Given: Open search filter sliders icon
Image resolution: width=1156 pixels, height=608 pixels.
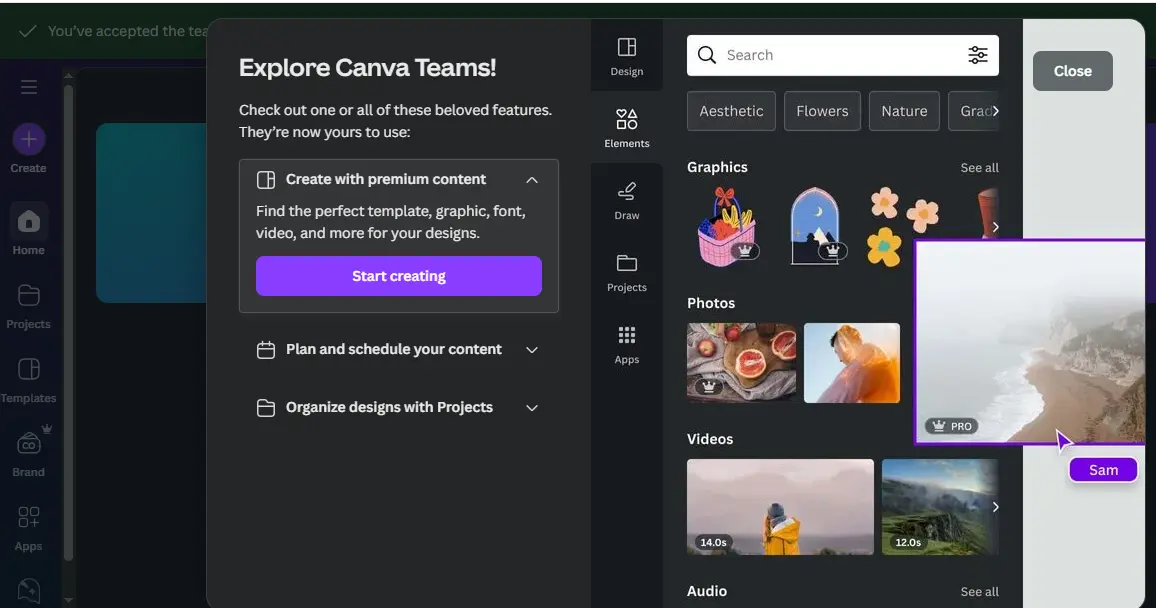Looking at the screenshot, I should (x=978, y=55).
